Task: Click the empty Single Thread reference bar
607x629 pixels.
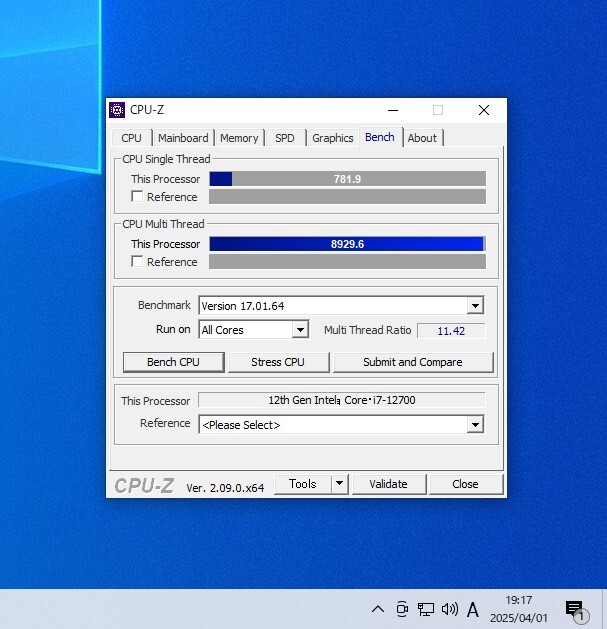Action: click(347, 197)
